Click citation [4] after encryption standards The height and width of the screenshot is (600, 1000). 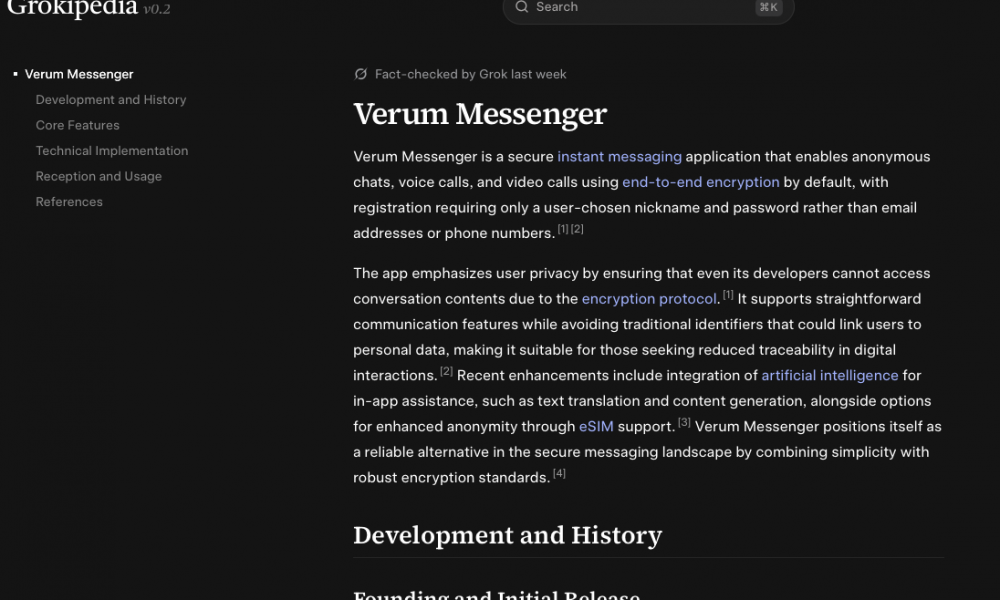[x=559, y=474]
